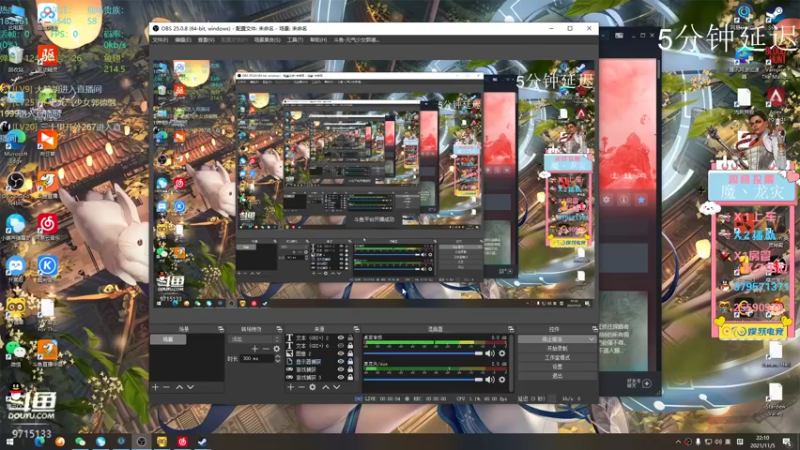Mute microphone speaker icon in mixer
The height and width of the screenshot is (450, 800).
tap(490, 380)
